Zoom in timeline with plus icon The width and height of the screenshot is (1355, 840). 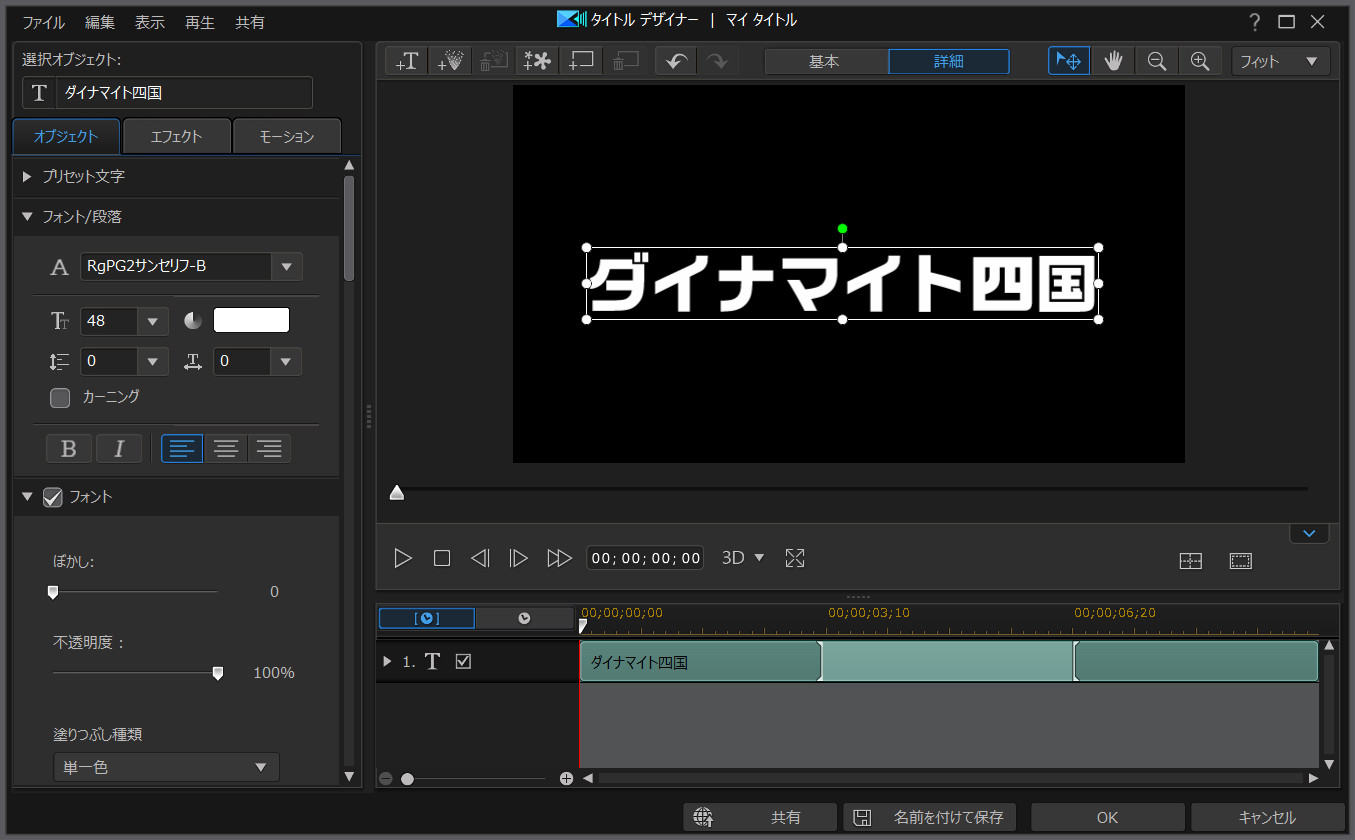(566, 778)
